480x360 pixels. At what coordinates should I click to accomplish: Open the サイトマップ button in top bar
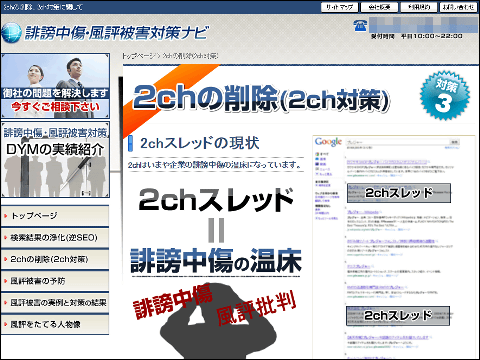point(339,7)
